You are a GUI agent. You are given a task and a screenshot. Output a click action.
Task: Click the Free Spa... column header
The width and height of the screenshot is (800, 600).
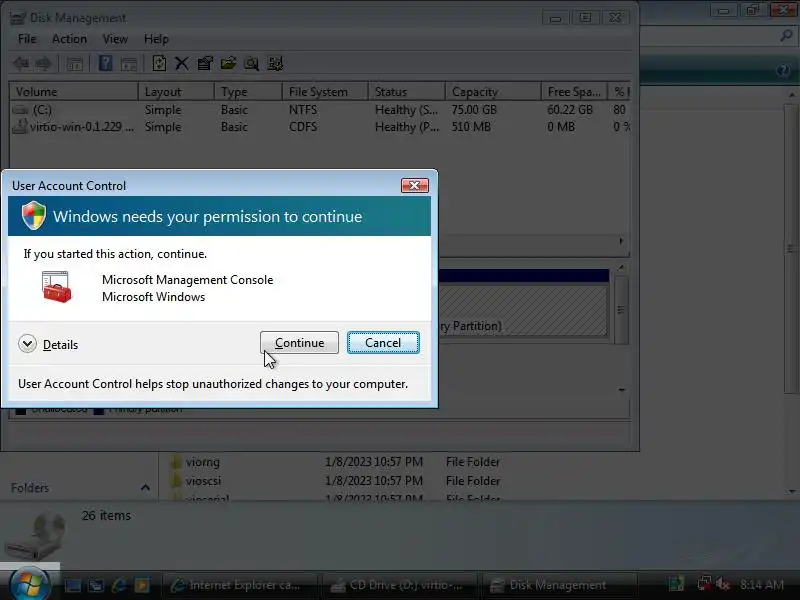574,92
